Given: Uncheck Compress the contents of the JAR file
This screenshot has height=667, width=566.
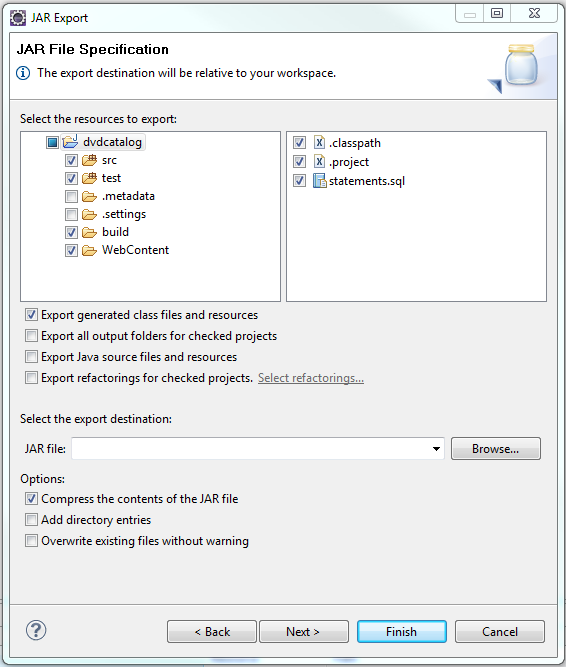Looking at the screenshot, I should (x=31, y=499).
